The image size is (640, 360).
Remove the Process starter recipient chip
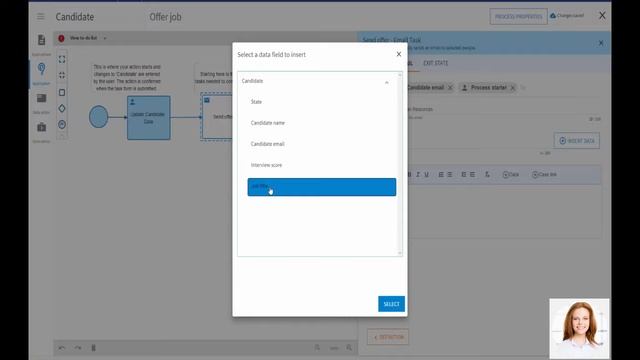[x=513, y=88]
